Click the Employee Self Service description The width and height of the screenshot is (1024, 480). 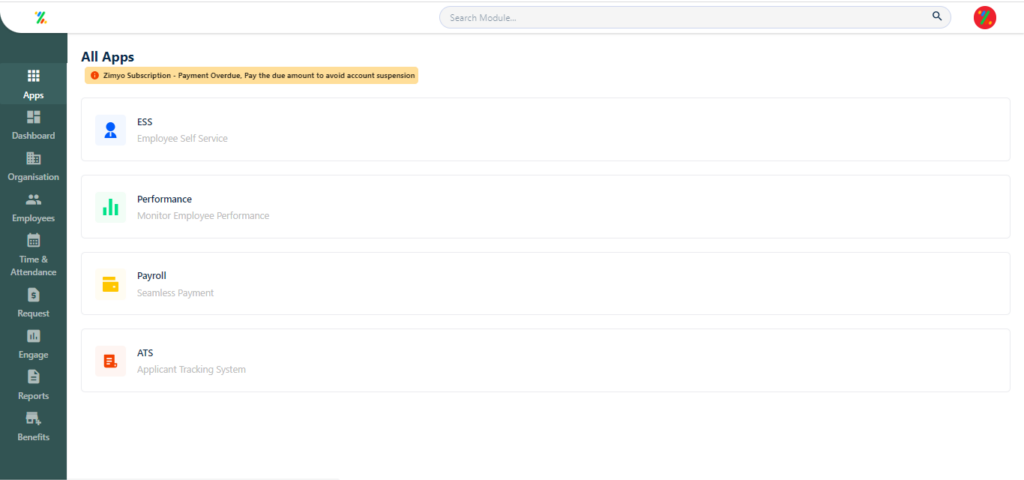click(x=182, y=138)
